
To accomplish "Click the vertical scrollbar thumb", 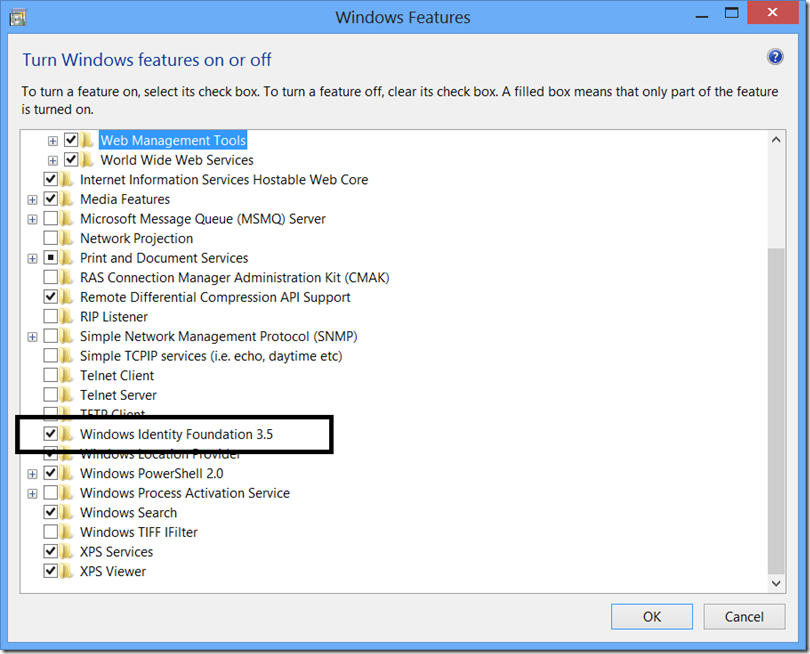I will 776,411.
